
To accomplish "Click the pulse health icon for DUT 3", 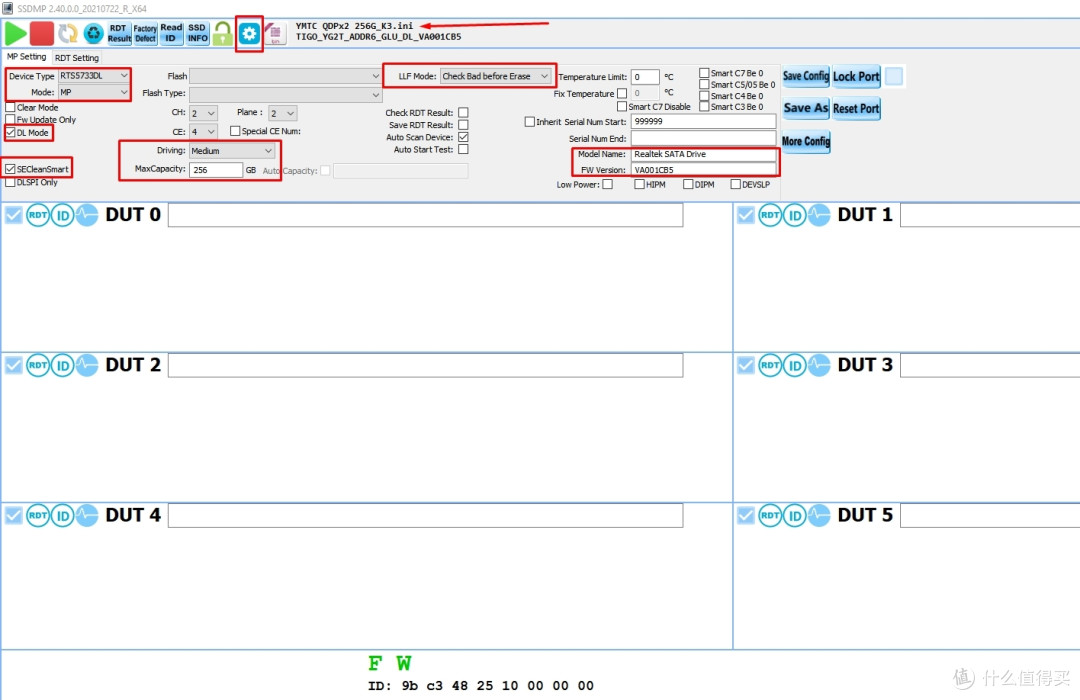I will pyautogui.click(x=819, y=365).
